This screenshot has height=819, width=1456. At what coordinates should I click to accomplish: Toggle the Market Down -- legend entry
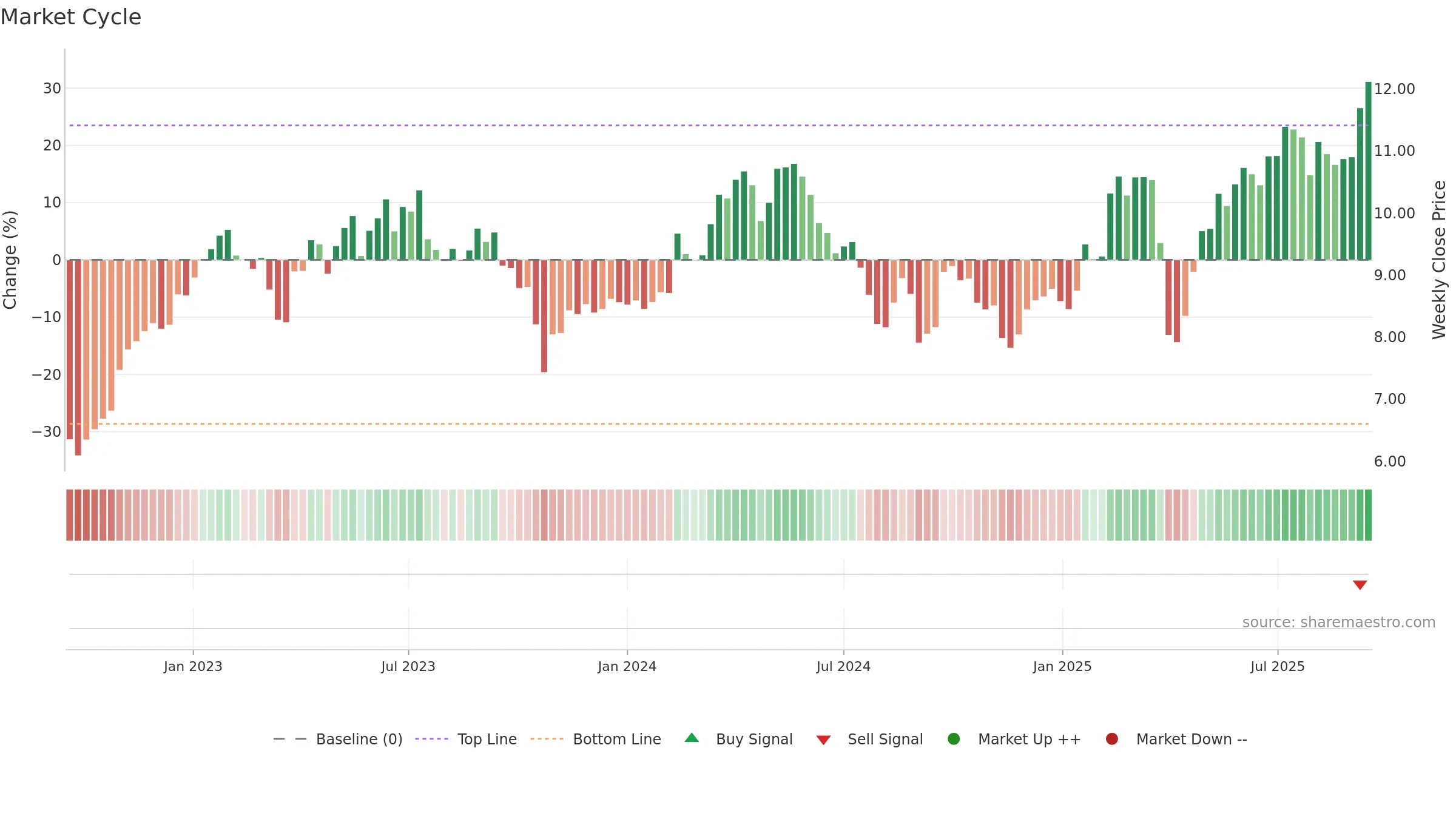point(1176,739)
